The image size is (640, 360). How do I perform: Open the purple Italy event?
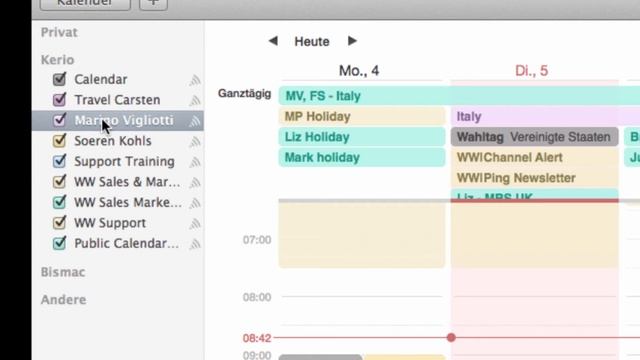pos(545,116)
